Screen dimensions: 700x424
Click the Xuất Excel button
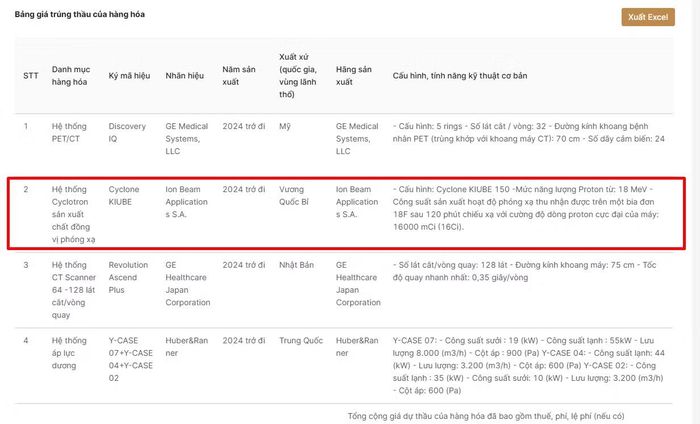pos(648,17)
